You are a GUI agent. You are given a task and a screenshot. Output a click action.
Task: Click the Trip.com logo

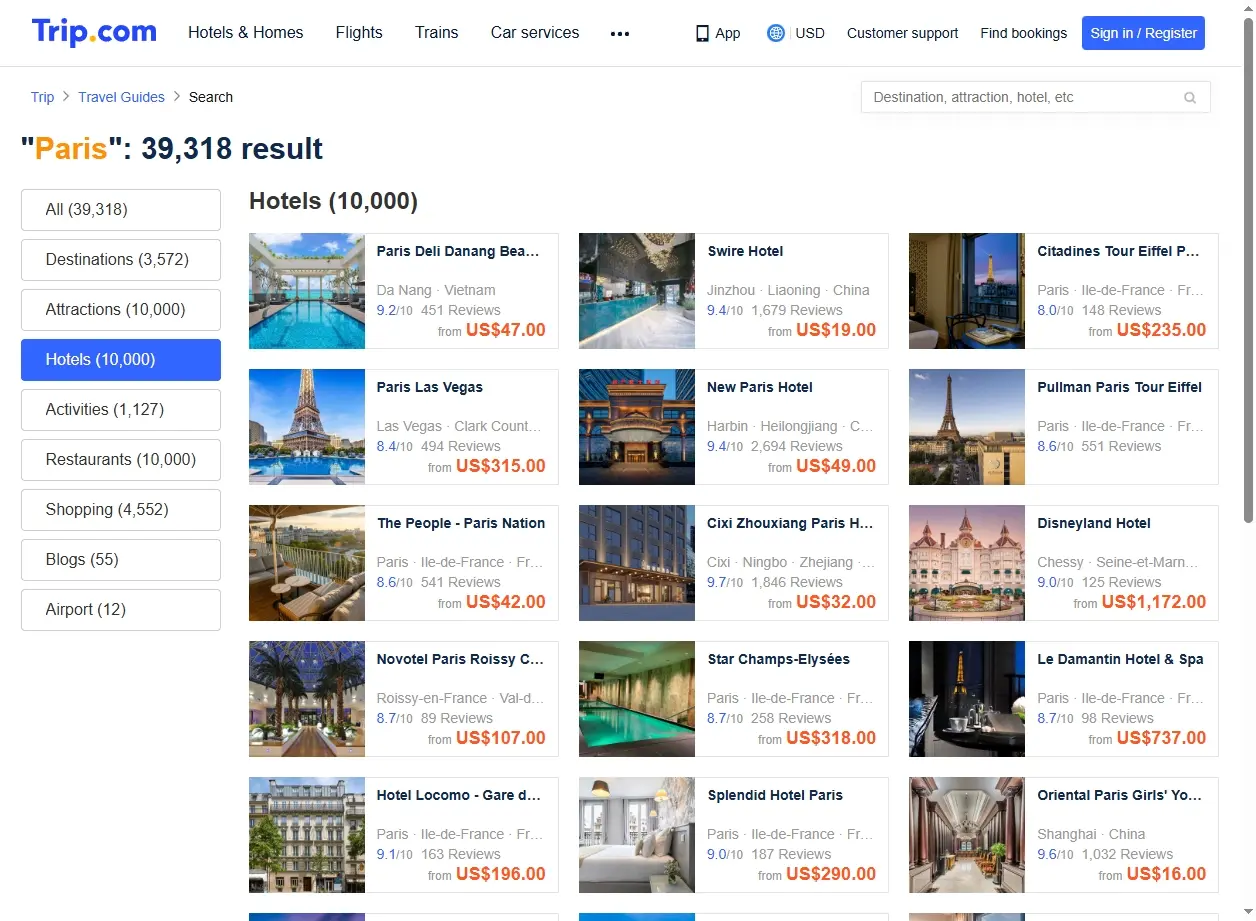coord(94,32)
